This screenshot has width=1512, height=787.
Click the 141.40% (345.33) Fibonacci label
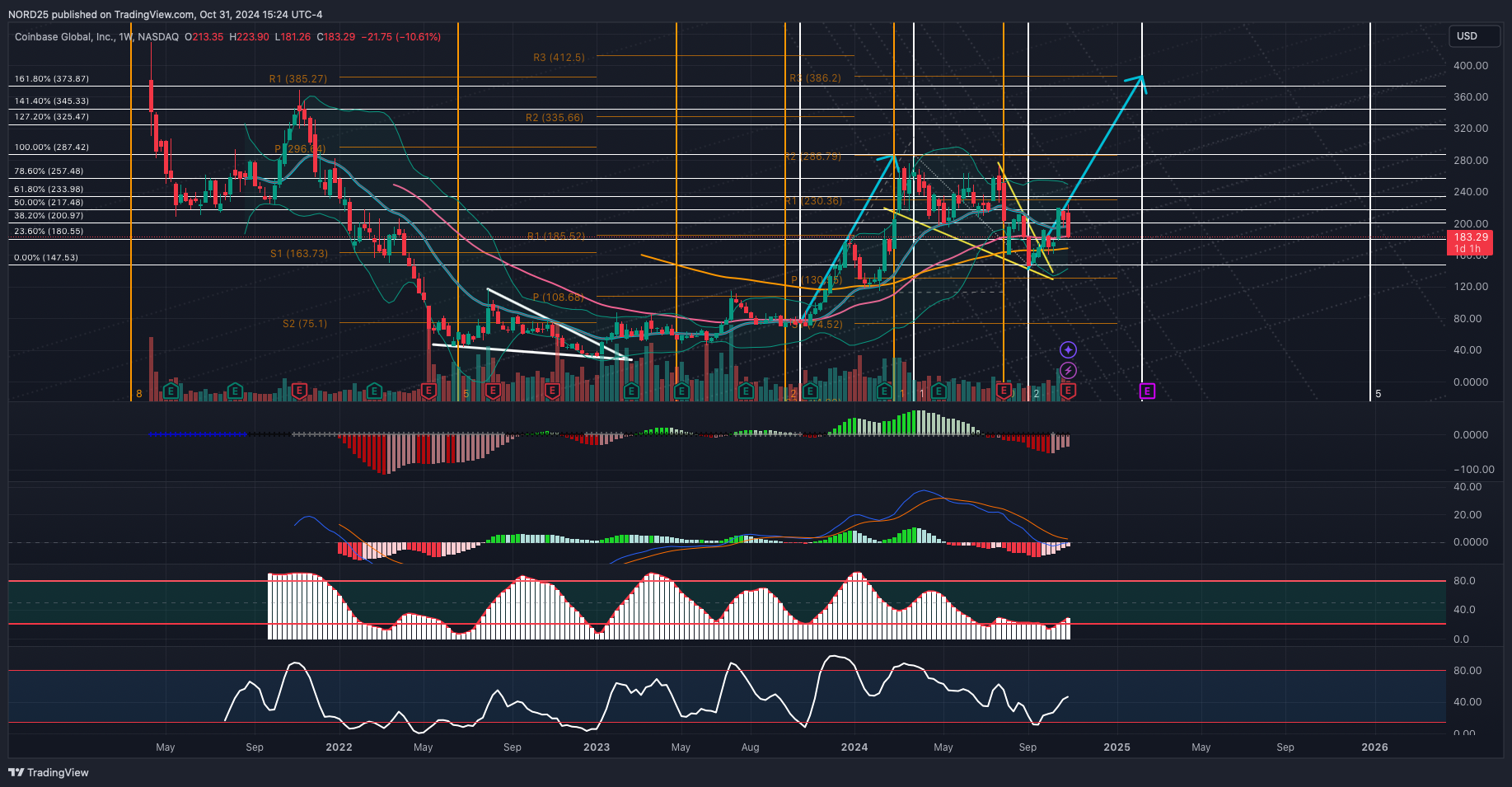click(52, 101)
